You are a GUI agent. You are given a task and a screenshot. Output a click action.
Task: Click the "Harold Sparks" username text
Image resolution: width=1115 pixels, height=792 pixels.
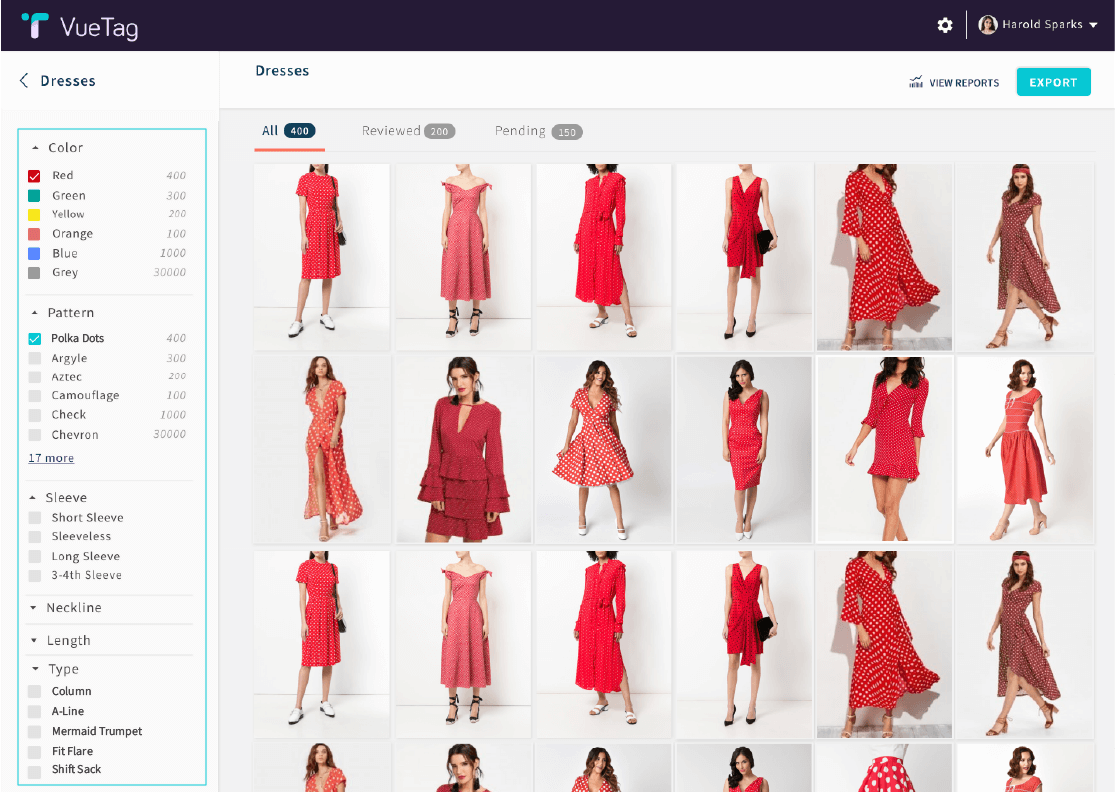(x=1042, y=24)
